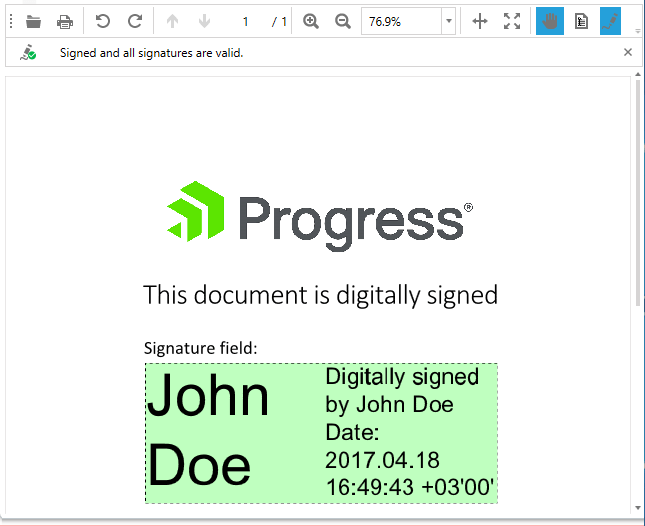This screenshot has width=645, height=526.
Task: Open toolbar overflow options arrow
Action: click(x=638, y=31)
